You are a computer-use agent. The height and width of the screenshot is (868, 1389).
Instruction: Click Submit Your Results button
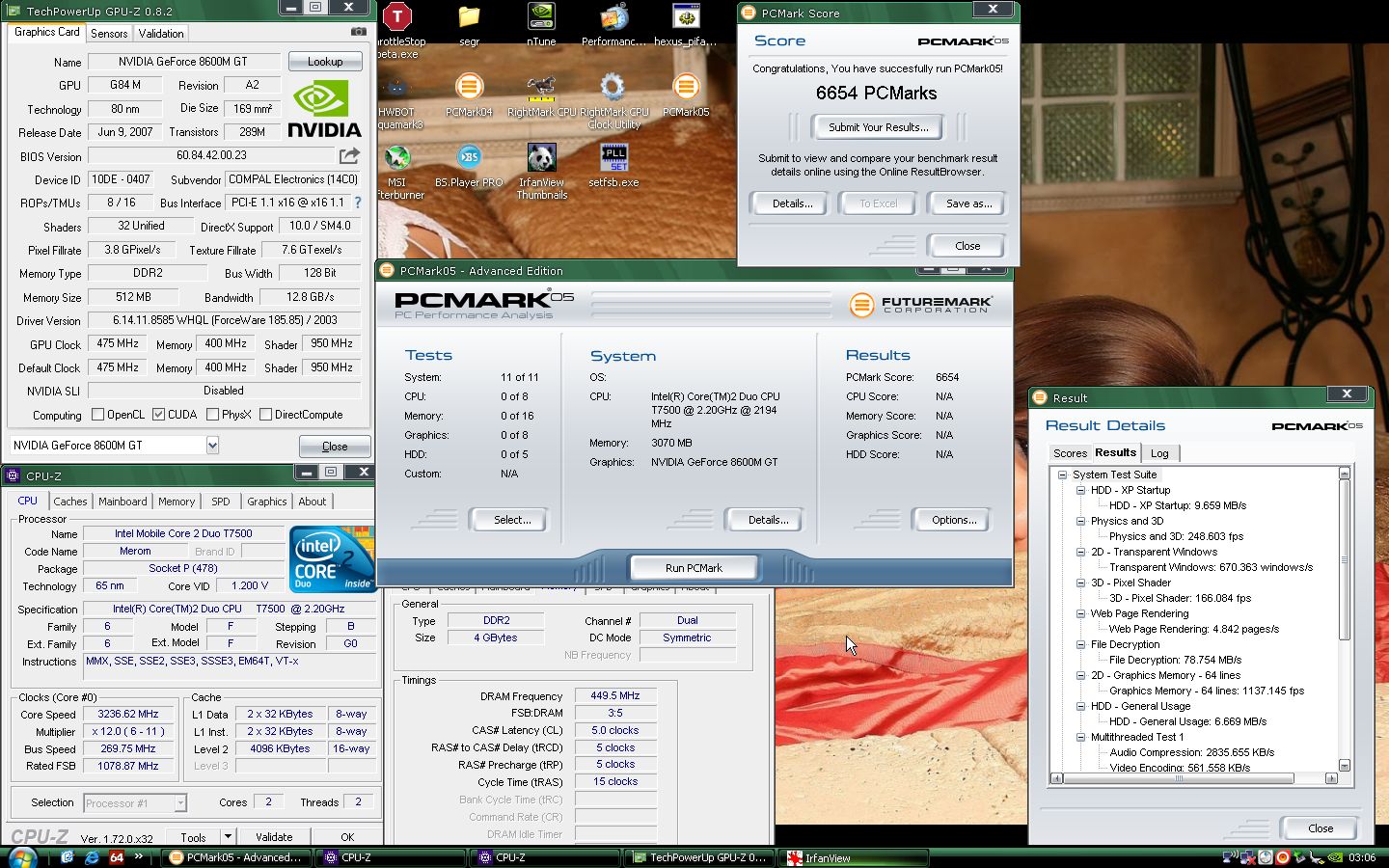[878, 127]
